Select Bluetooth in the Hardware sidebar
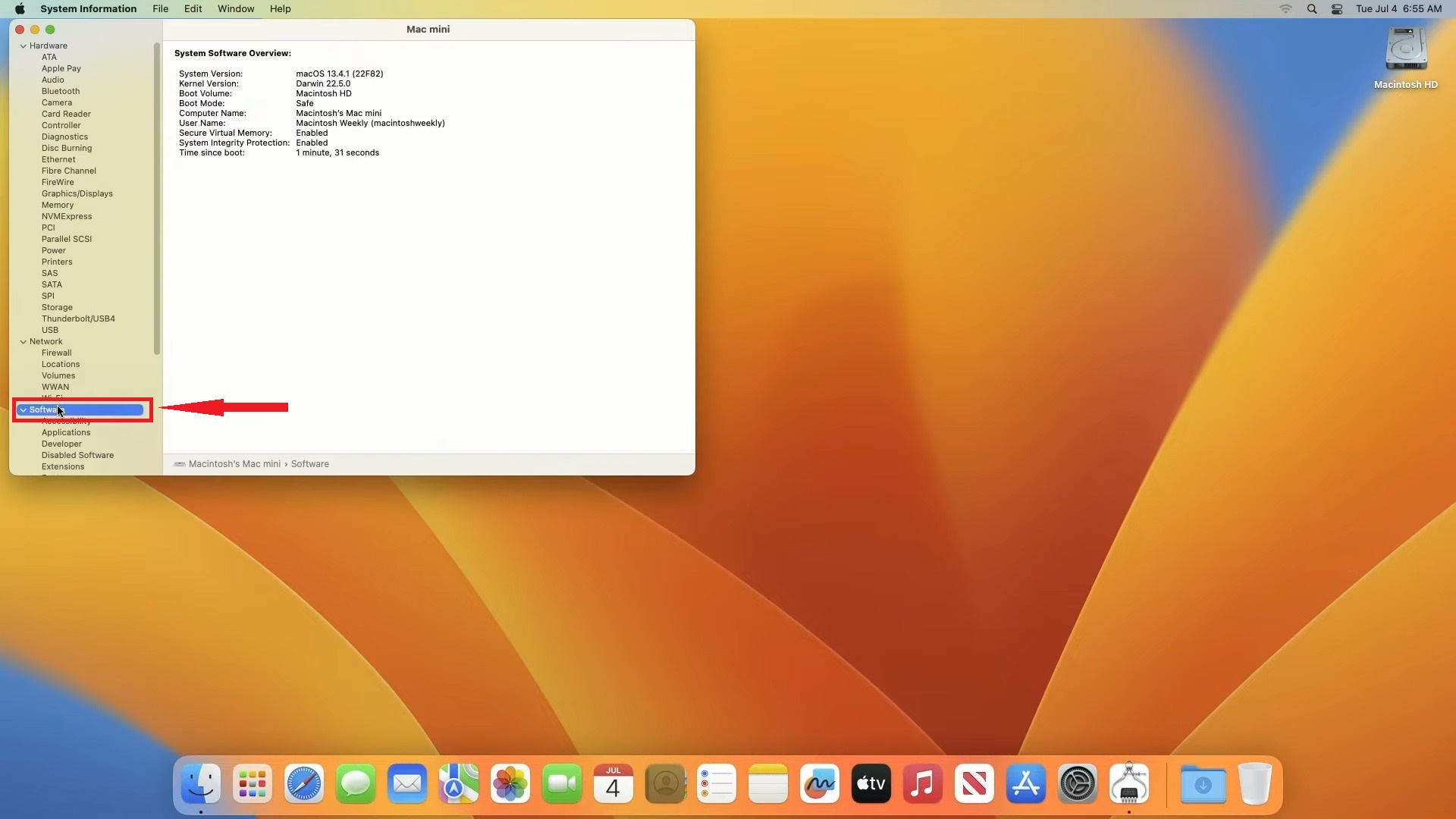 tap(60, 91)
